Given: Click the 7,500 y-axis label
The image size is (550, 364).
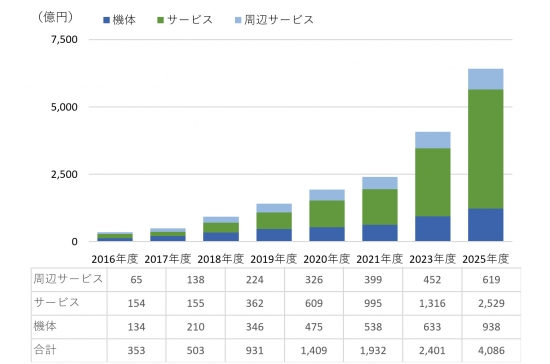Looking at the screenshot, I should (64, 40).
